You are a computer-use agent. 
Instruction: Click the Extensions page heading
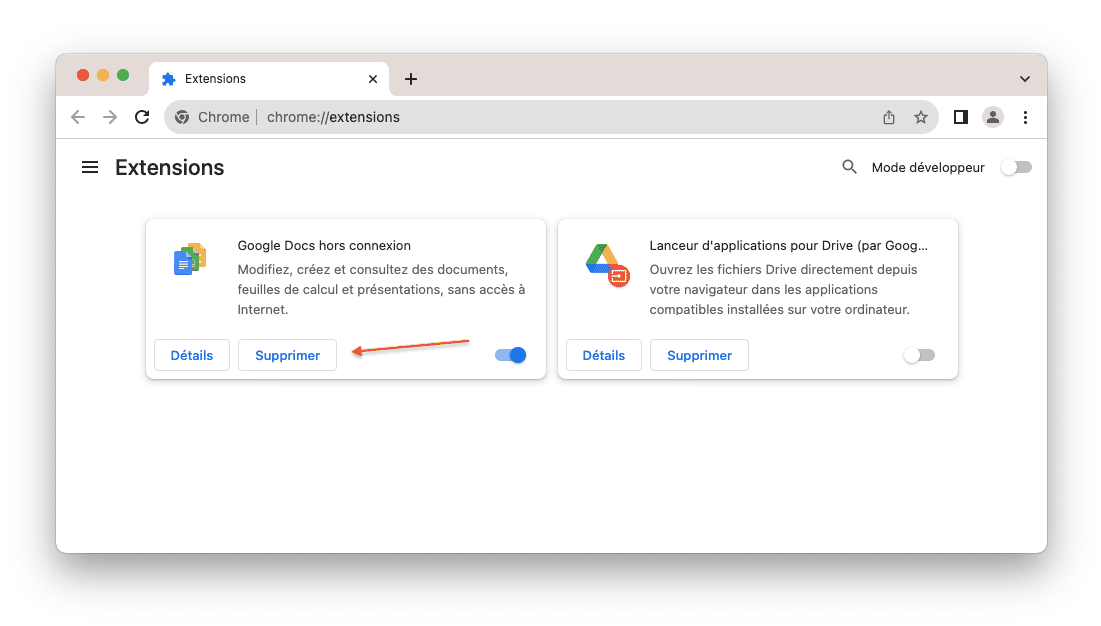(x=170, y=168)
